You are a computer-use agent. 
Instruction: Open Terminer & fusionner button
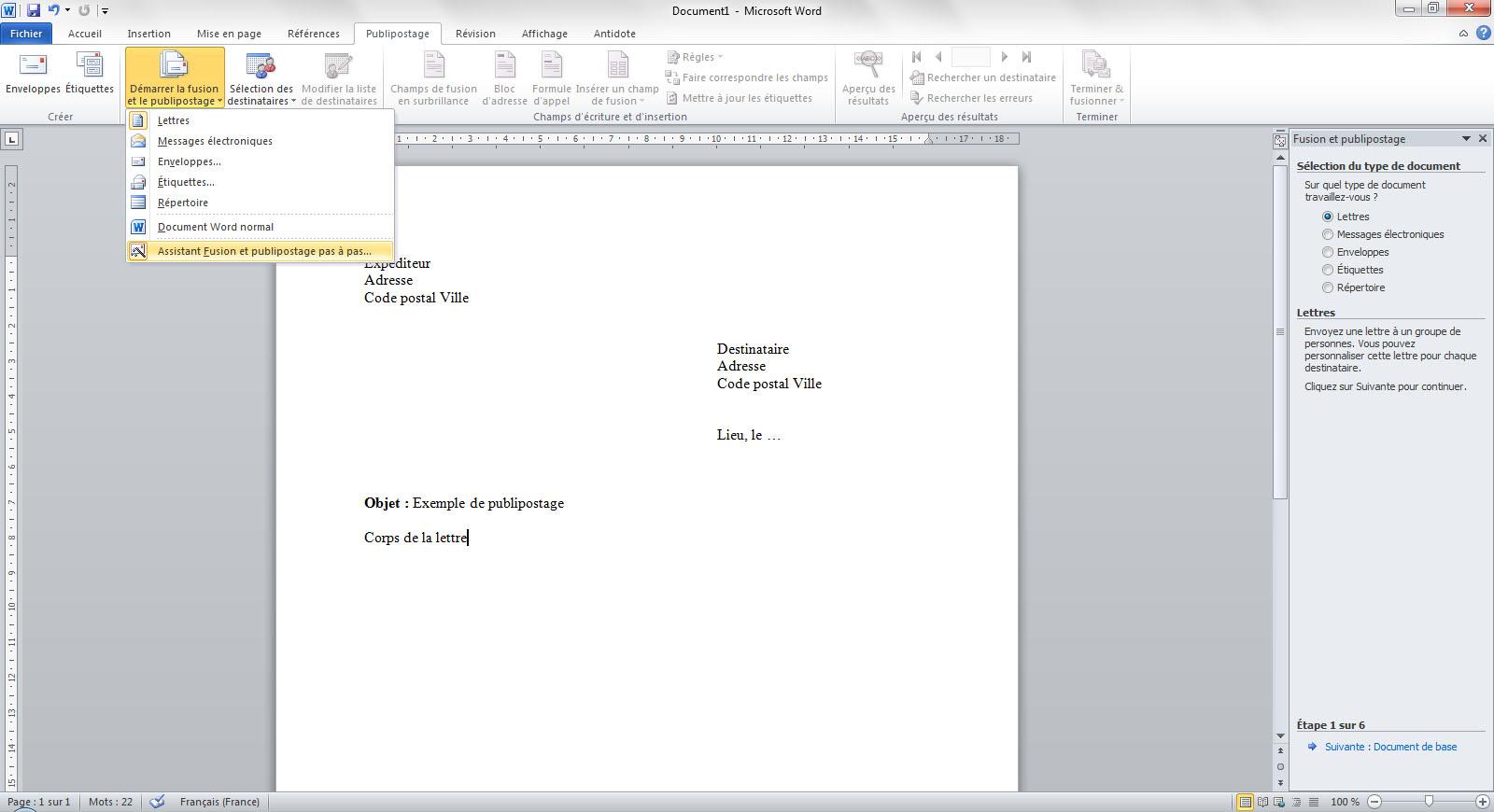[1096, 78]
